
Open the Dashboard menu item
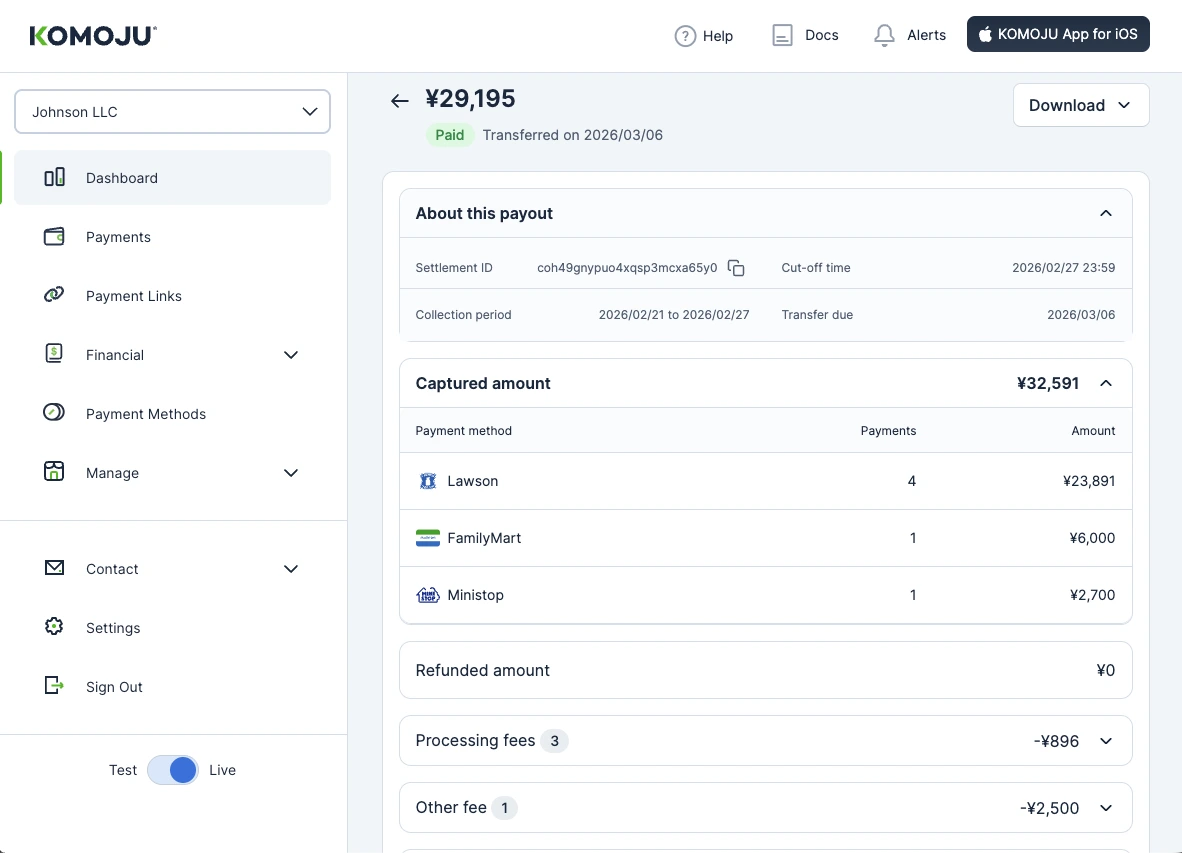coord(173,178)
